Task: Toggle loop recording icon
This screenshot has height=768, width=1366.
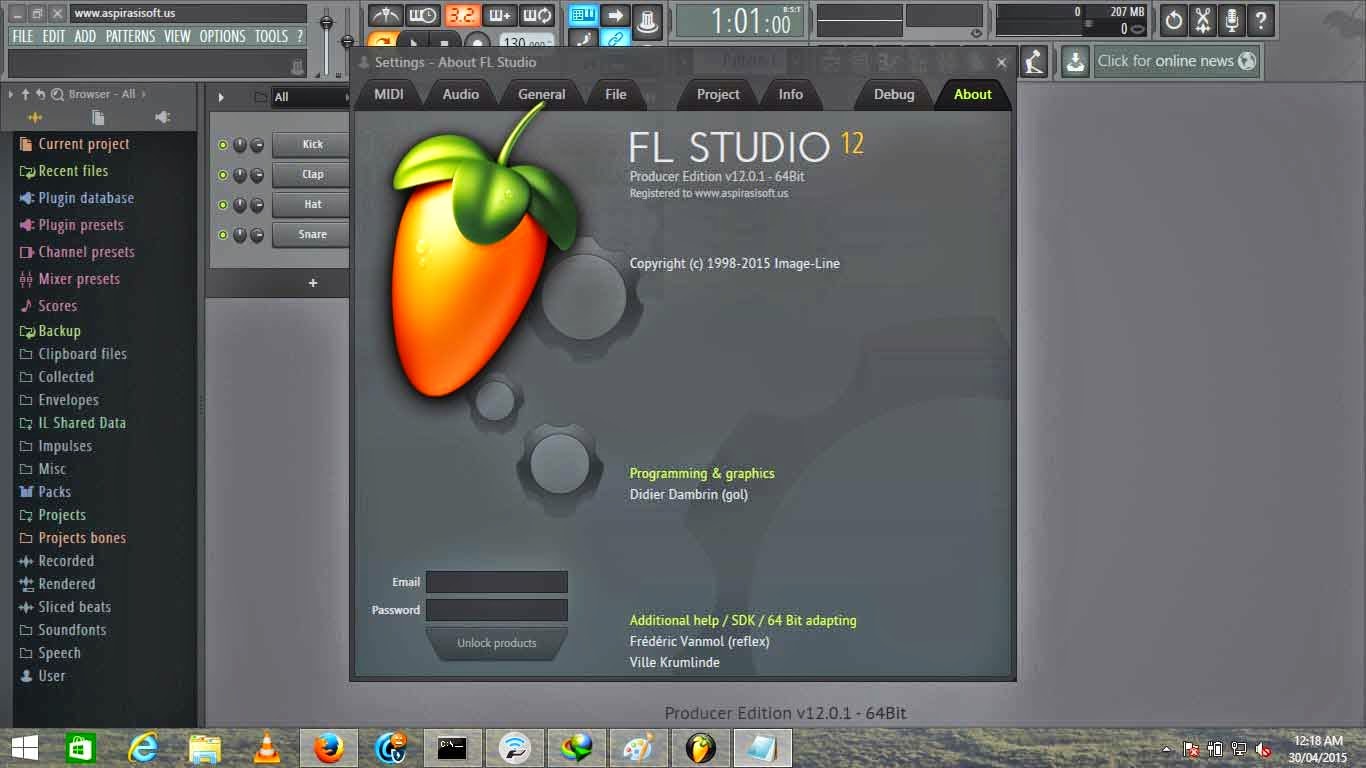Action: 537,16
